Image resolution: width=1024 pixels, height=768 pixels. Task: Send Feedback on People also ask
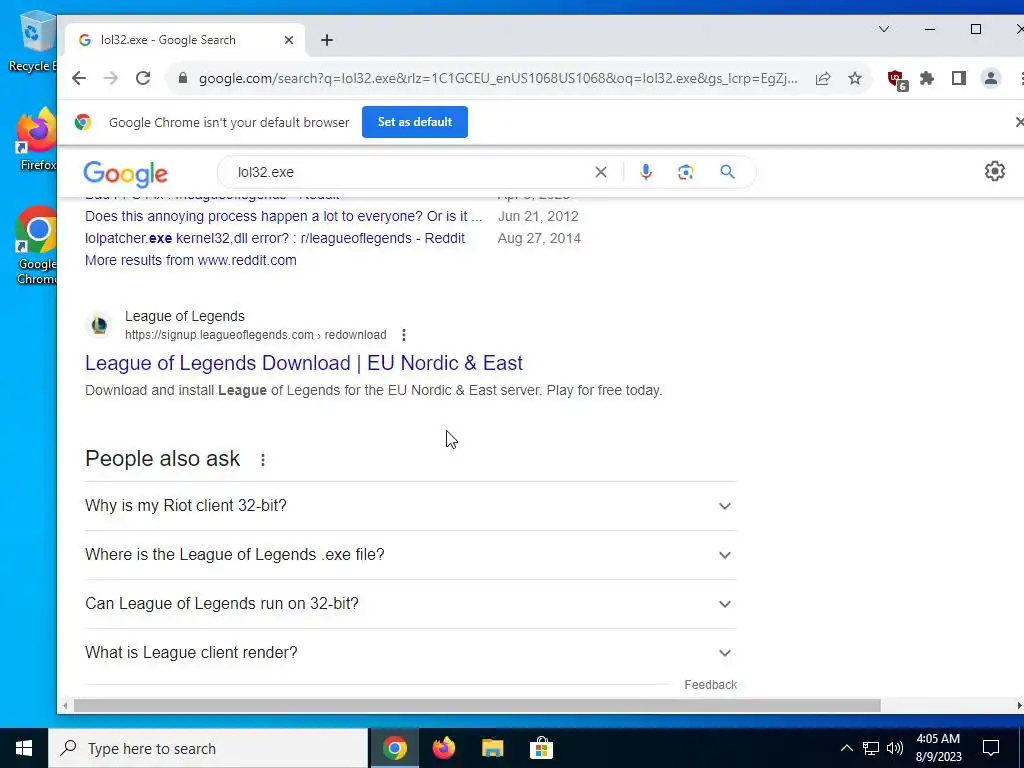pyautogui.click(x=711, y=684)
